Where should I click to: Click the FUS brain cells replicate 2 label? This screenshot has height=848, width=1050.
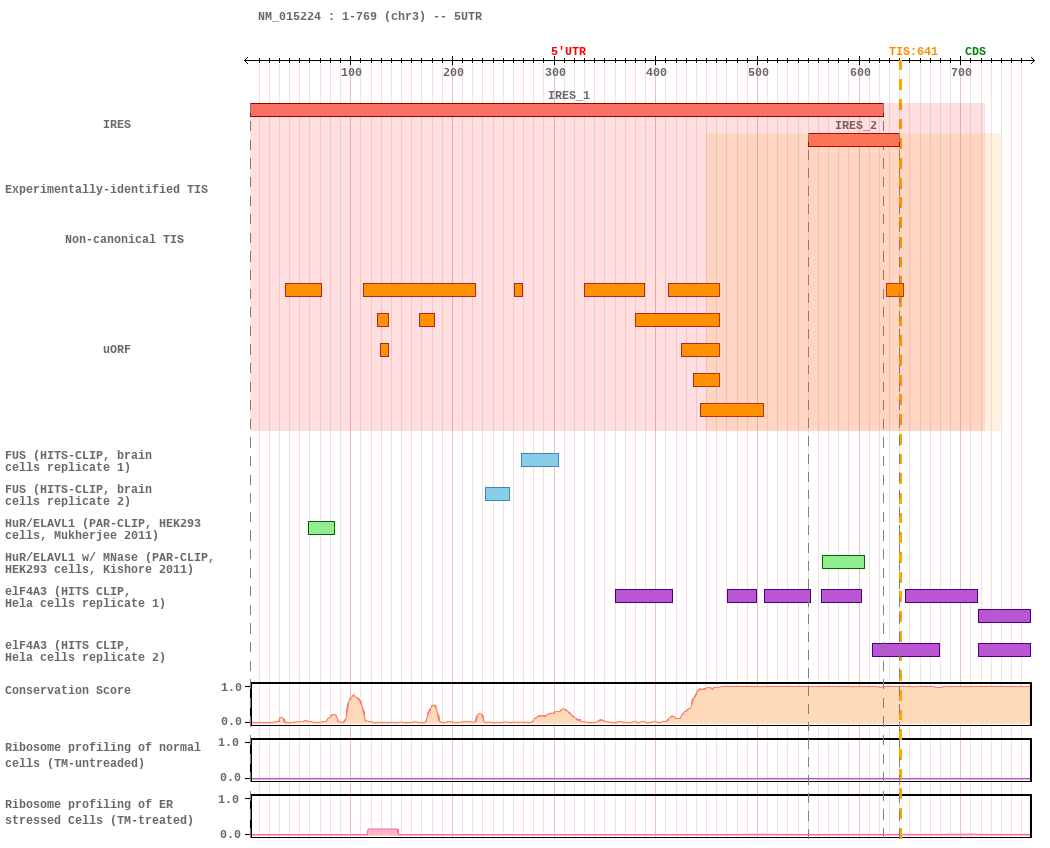point(78,495)
